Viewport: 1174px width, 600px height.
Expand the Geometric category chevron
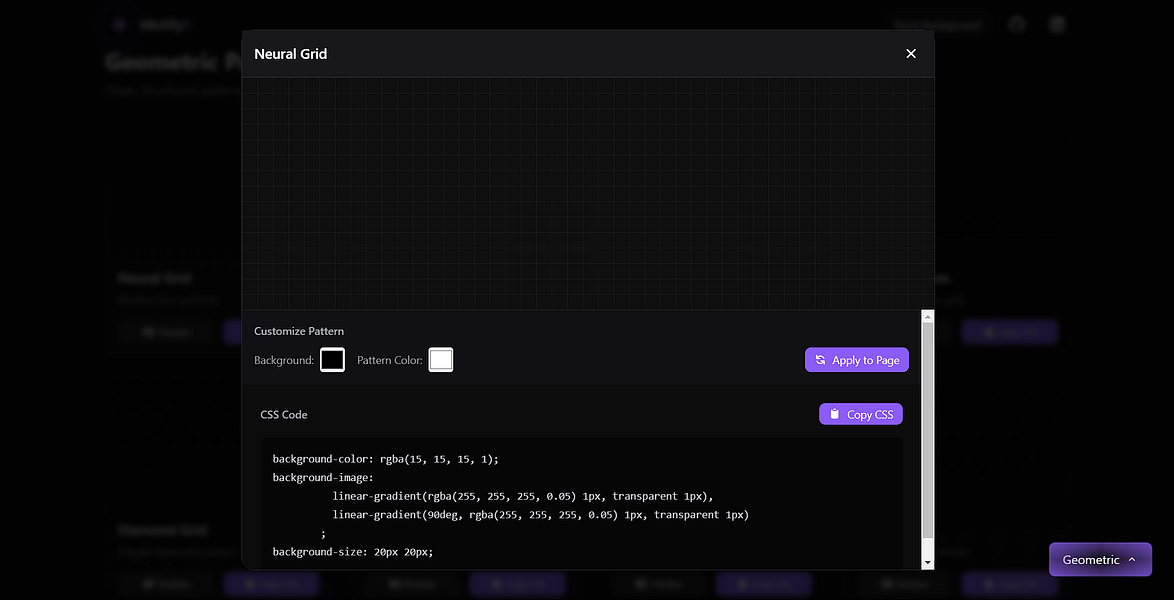click(1131, 560)
